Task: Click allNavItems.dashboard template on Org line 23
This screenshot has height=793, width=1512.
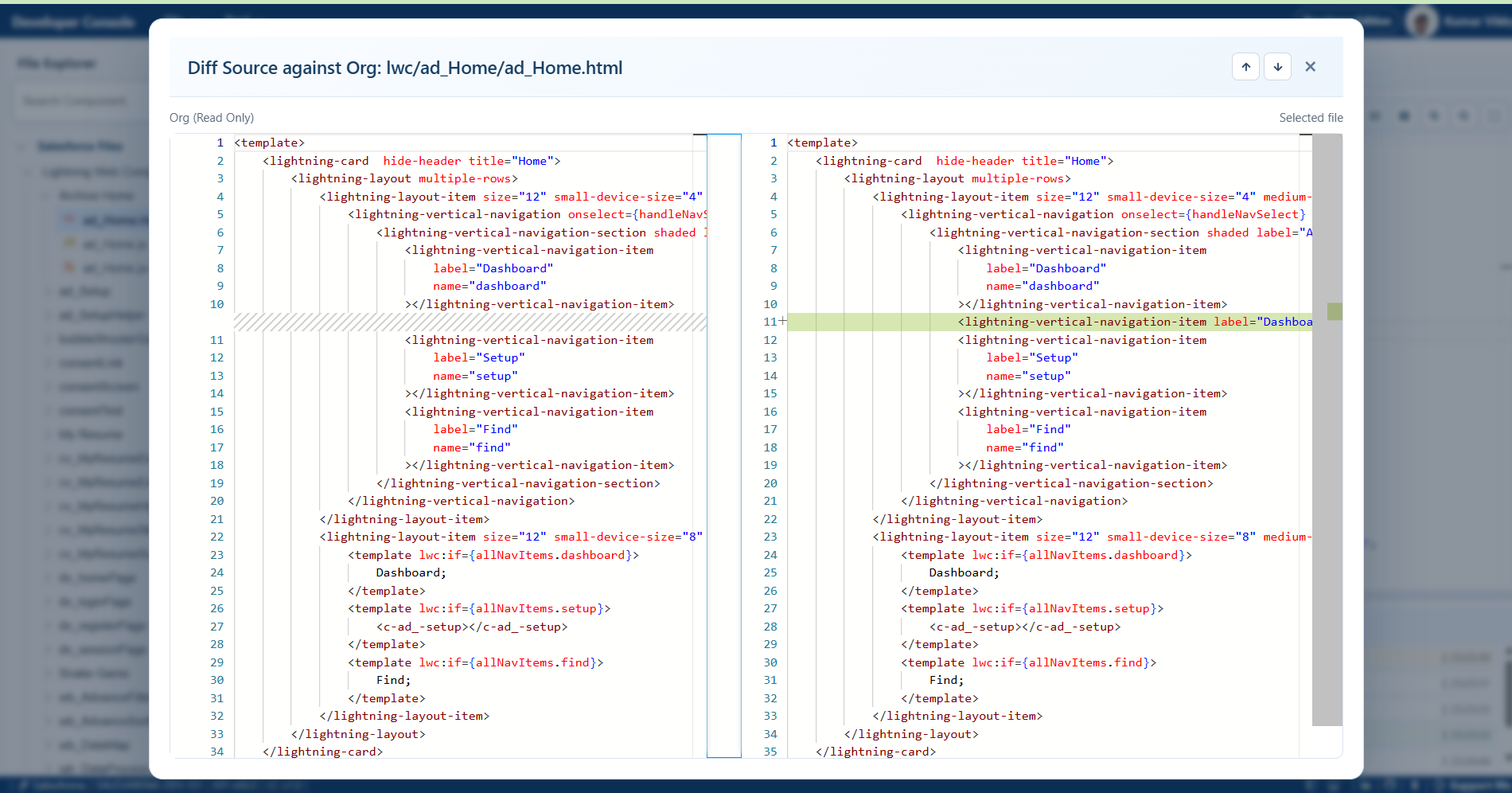Action: tap(493, 555)
